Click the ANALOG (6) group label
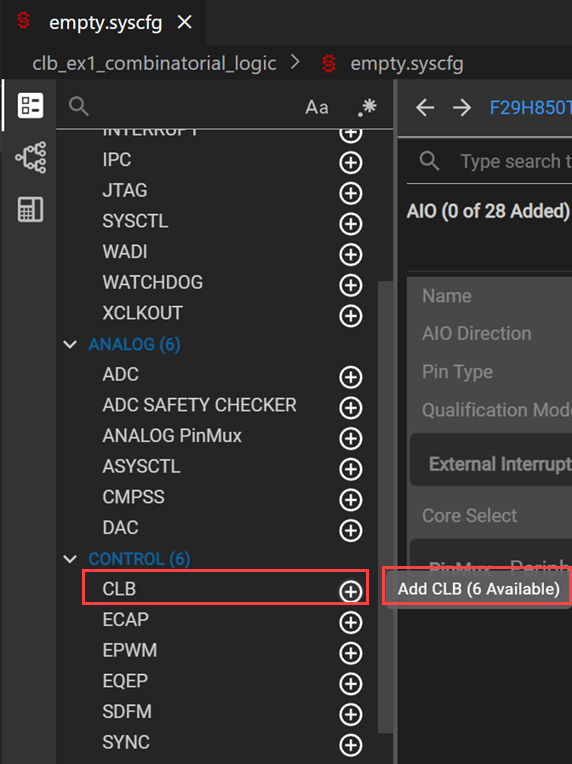Viewport: 572px width, 764px height. click(x=134, y=344)
